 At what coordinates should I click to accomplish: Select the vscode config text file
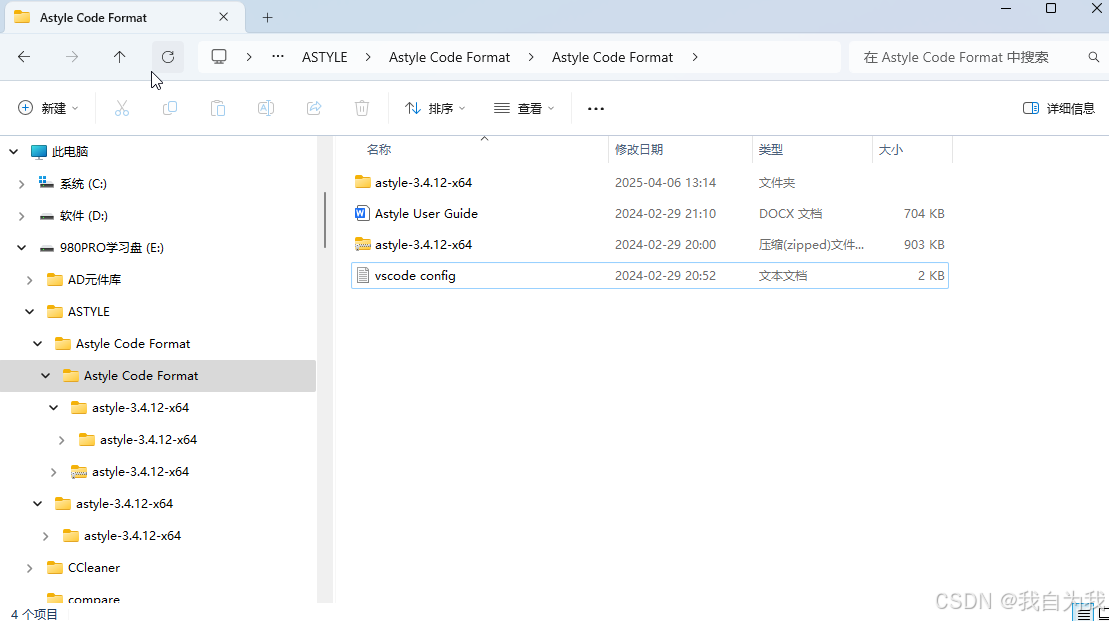[422, 275]
